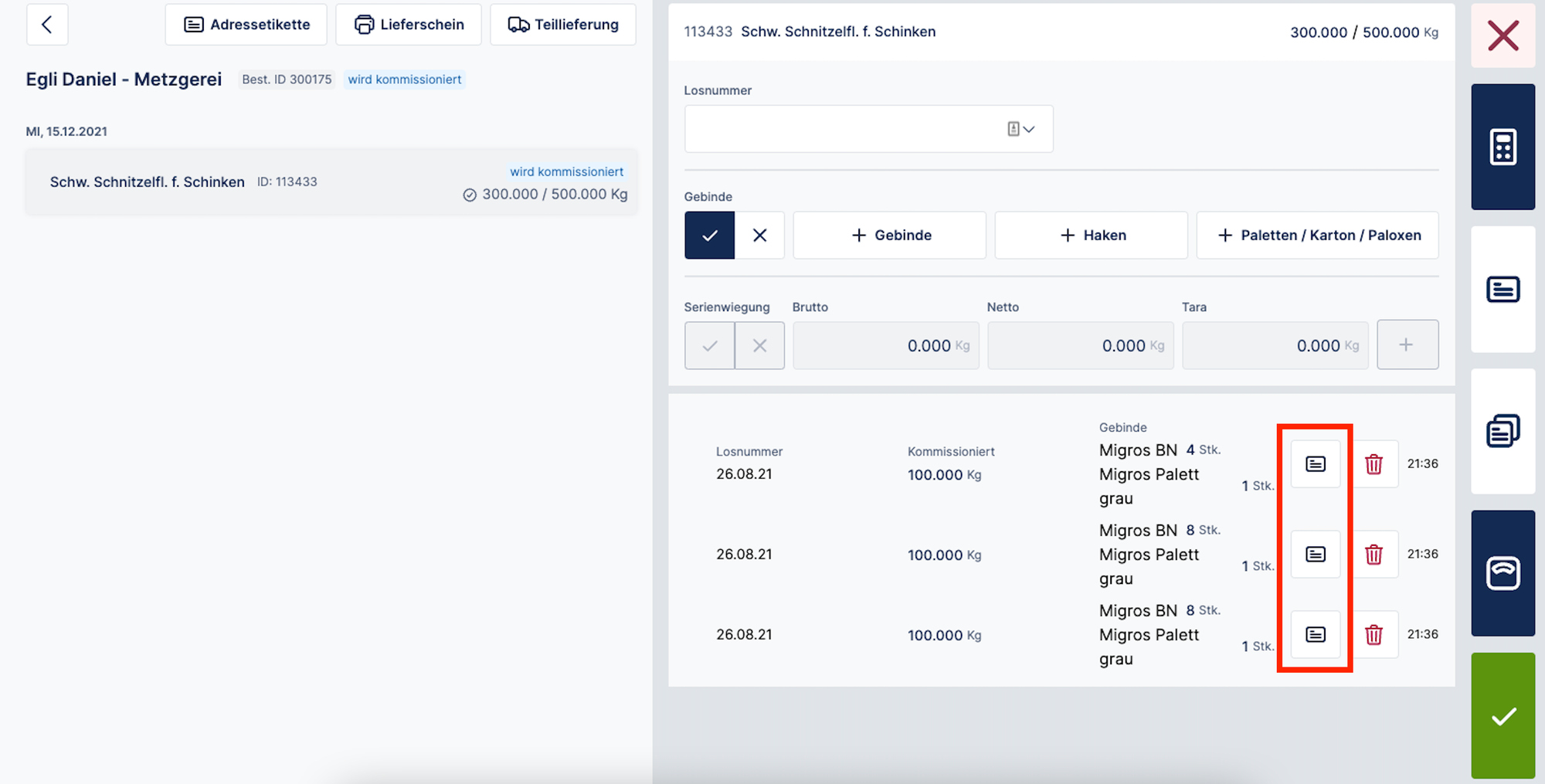
Task: Turn on Serienwiegung with checkmark
Action: click(709, 346)
